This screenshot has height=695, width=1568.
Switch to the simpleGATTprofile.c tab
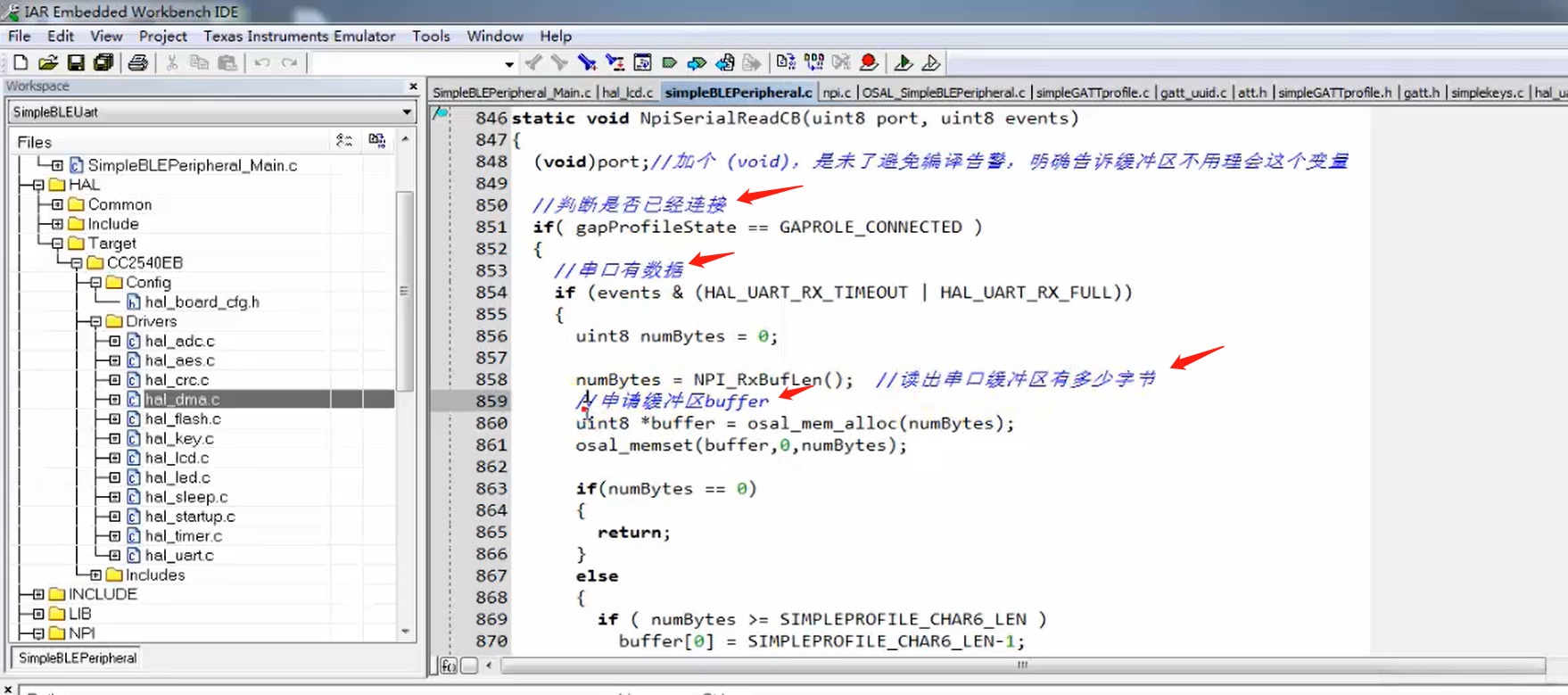(x=1093, y=93)
